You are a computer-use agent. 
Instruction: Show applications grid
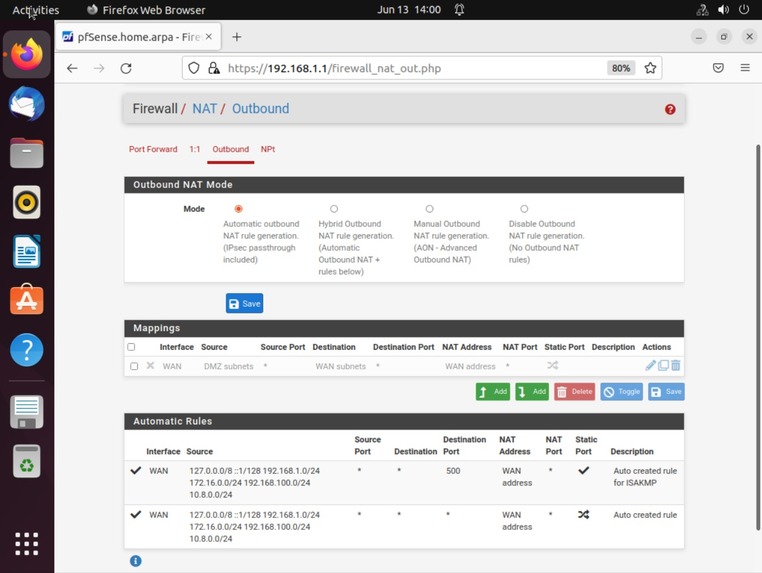(27, 543)
